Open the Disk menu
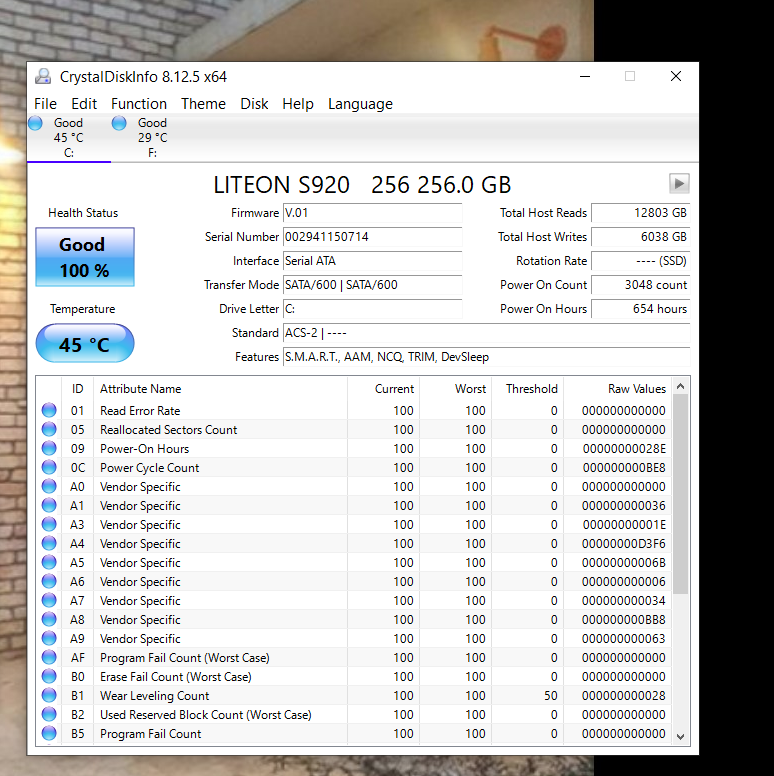The height and width of the screenshot is (776, 774). [254, 104]
